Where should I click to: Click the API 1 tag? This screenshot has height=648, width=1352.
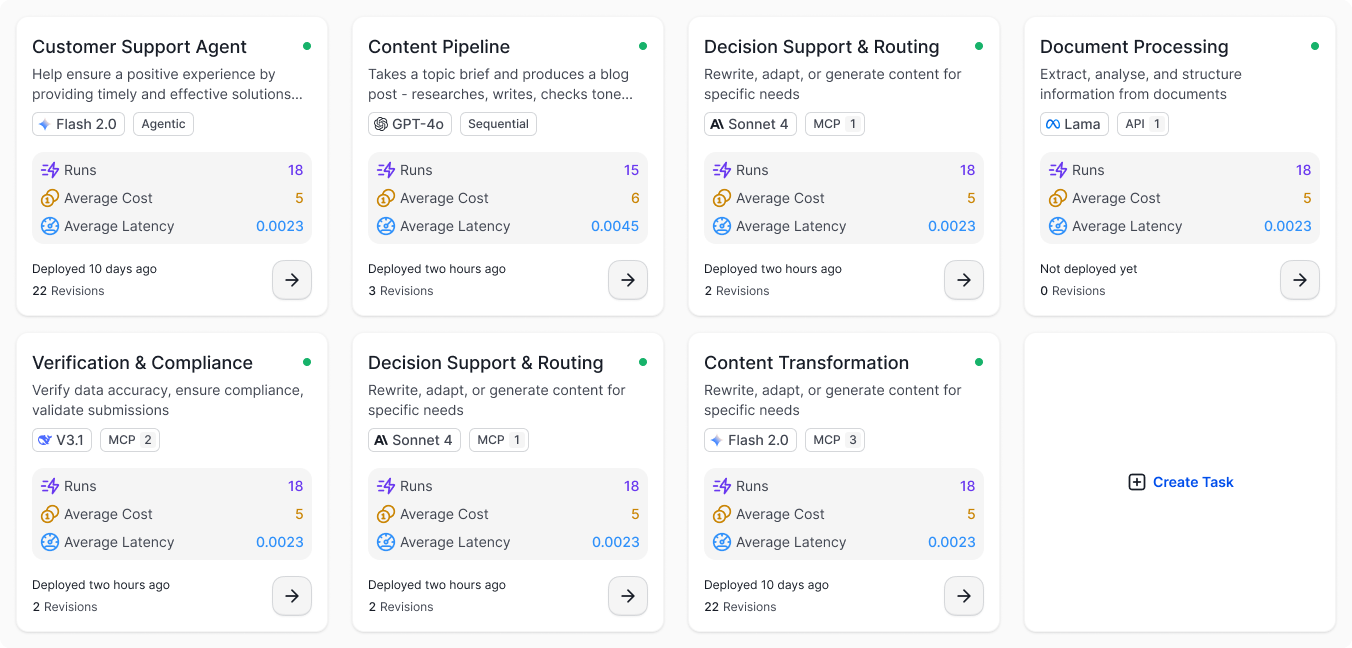coord(1142,124)
